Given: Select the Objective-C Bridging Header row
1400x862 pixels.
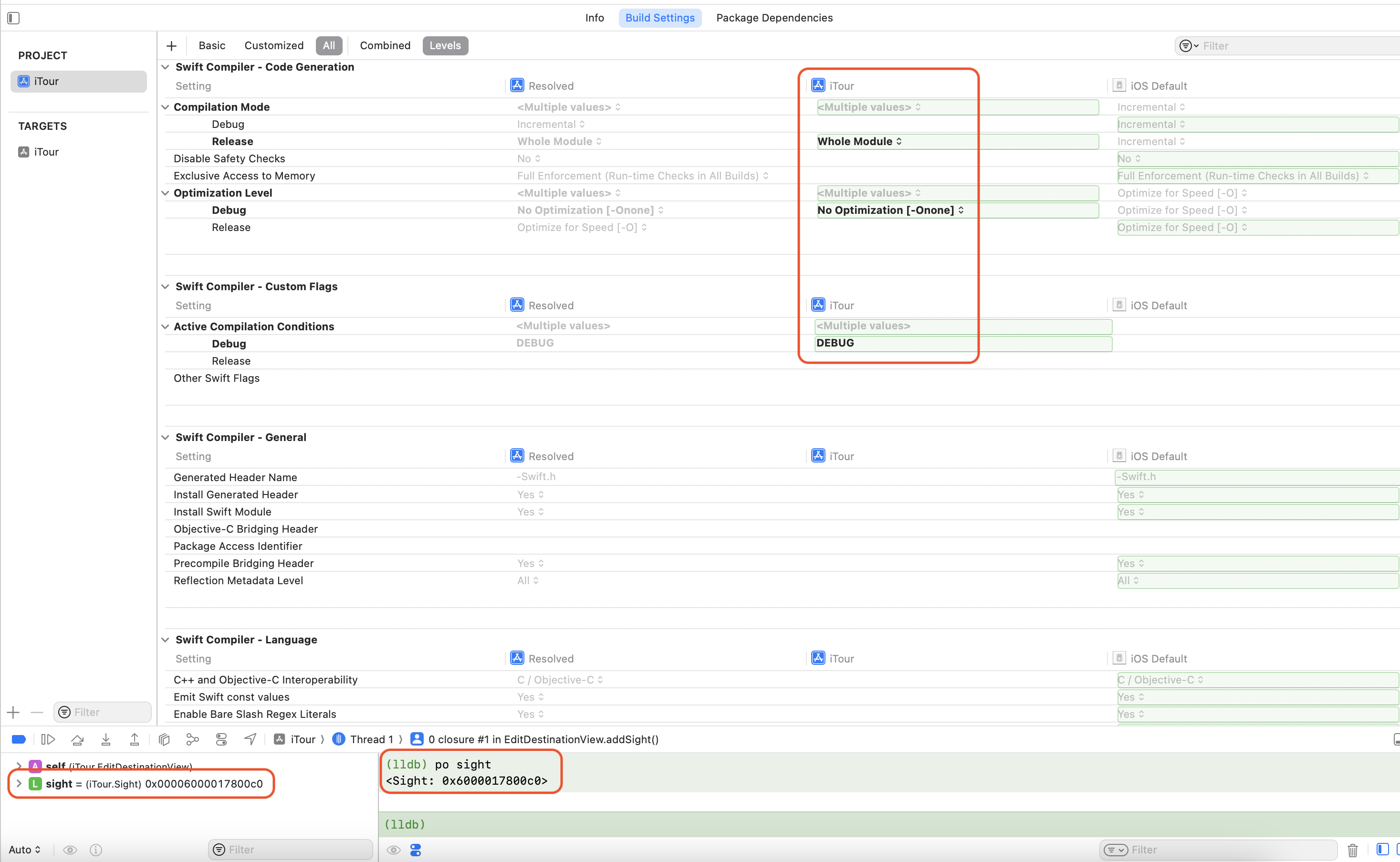Looking at the screenshot, I should 782,529.
